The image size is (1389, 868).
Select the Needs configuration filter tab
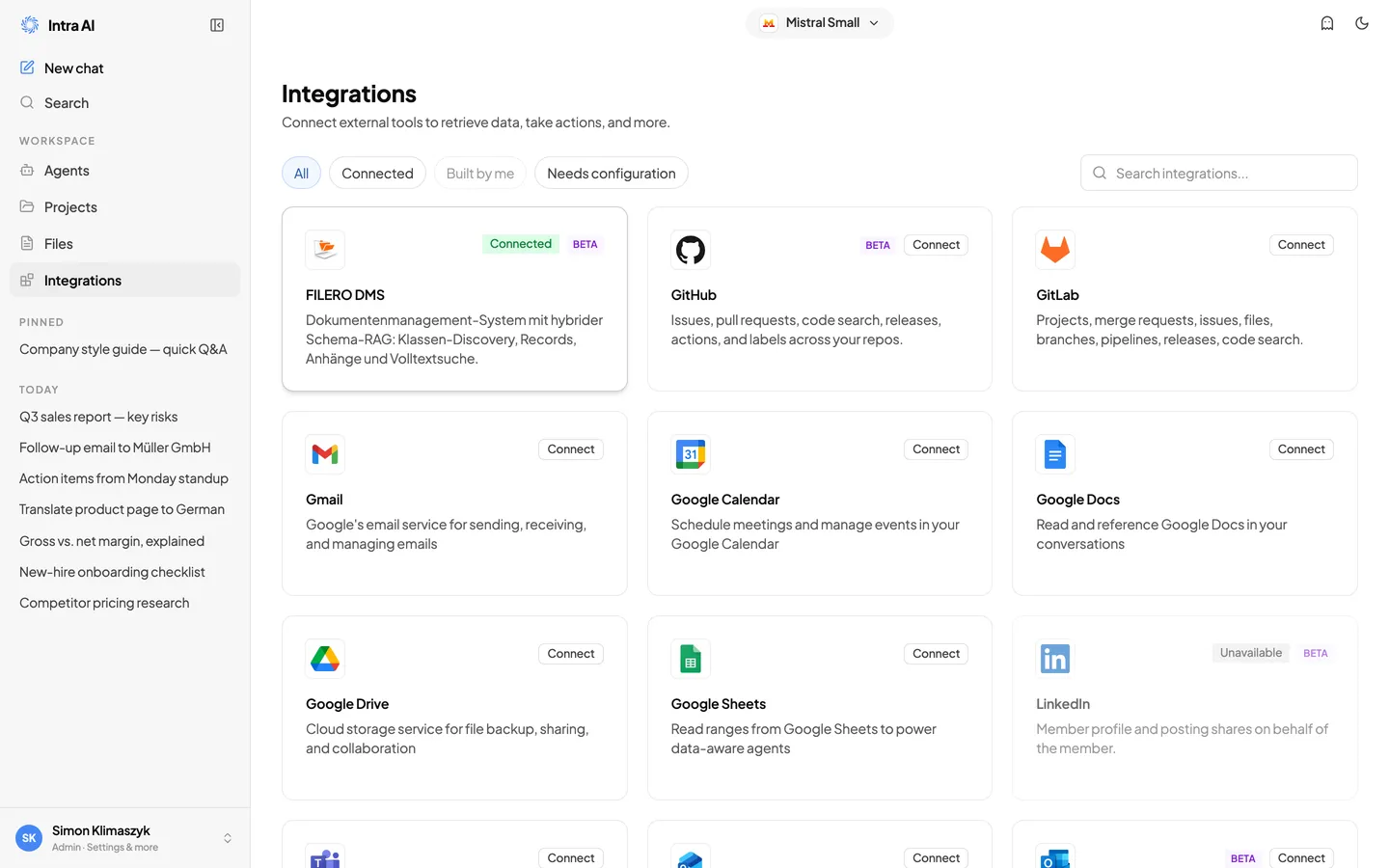(612, 174)
